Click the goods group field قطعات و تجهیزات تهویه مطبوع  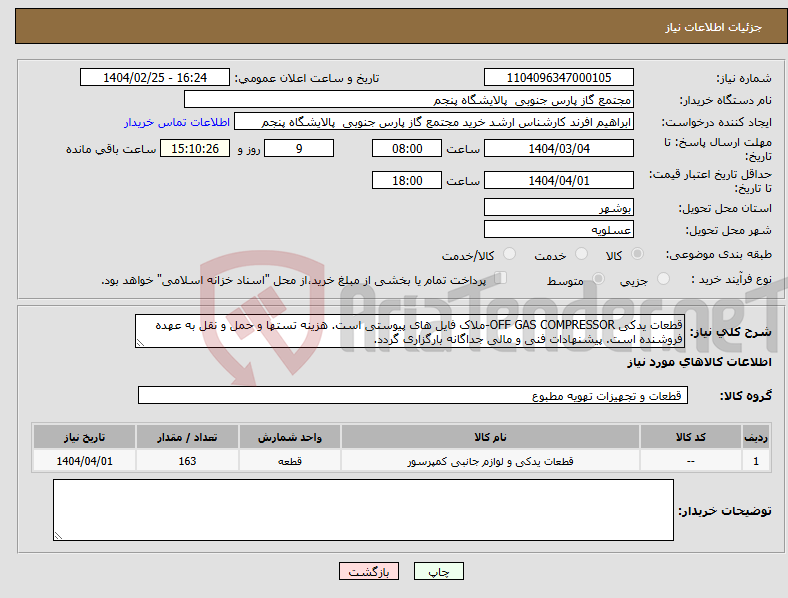tap(413, 395)
